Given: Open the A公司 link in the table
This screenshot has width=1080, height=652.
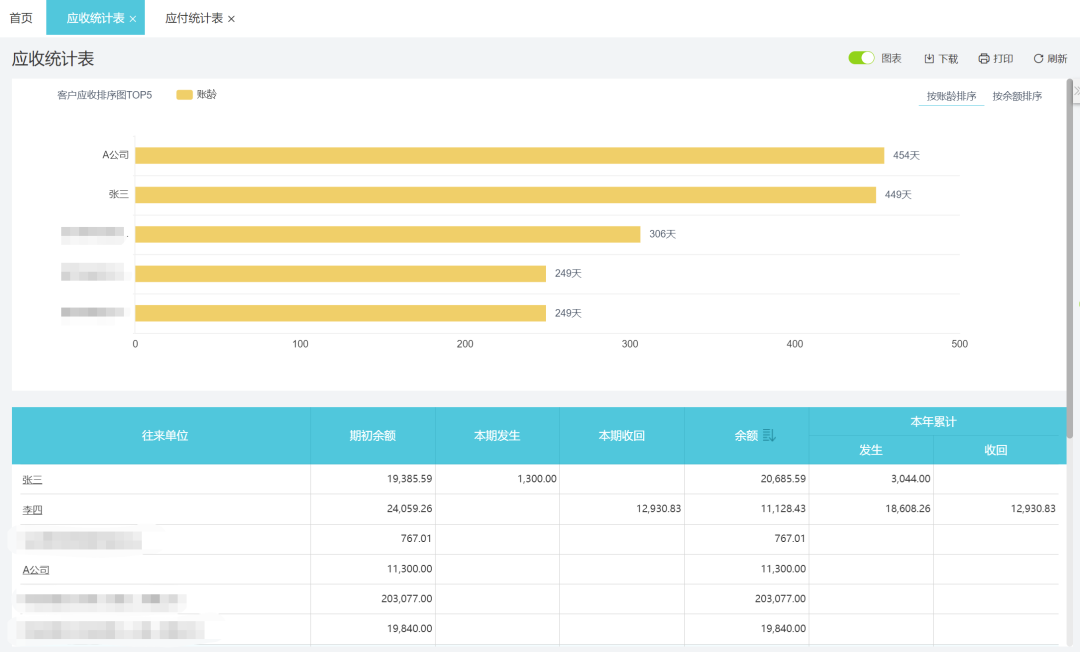Looking at the screenshot, I should (36, 570).
